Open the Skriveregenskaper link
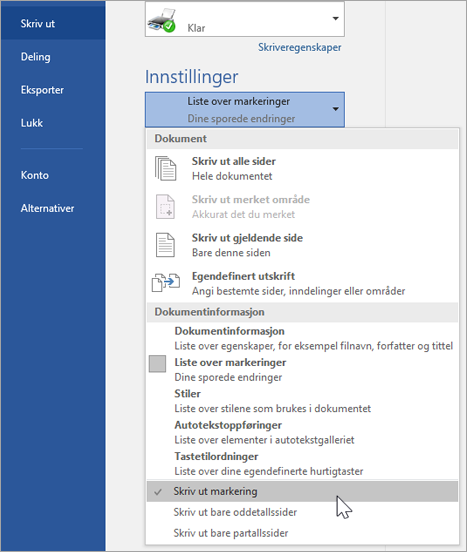The image size is (467, 552). (x=299, y=47)
